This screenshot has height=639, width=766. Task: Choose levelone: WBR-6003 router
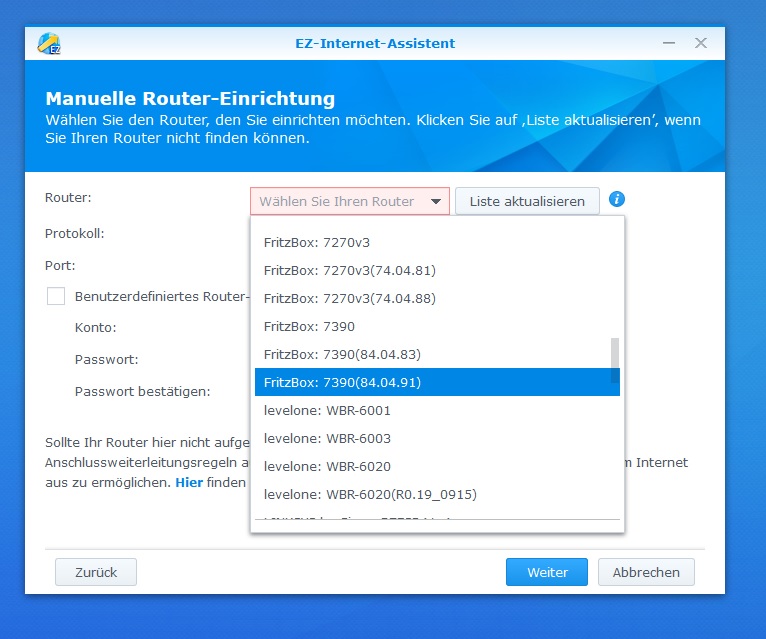click(437, 438)
